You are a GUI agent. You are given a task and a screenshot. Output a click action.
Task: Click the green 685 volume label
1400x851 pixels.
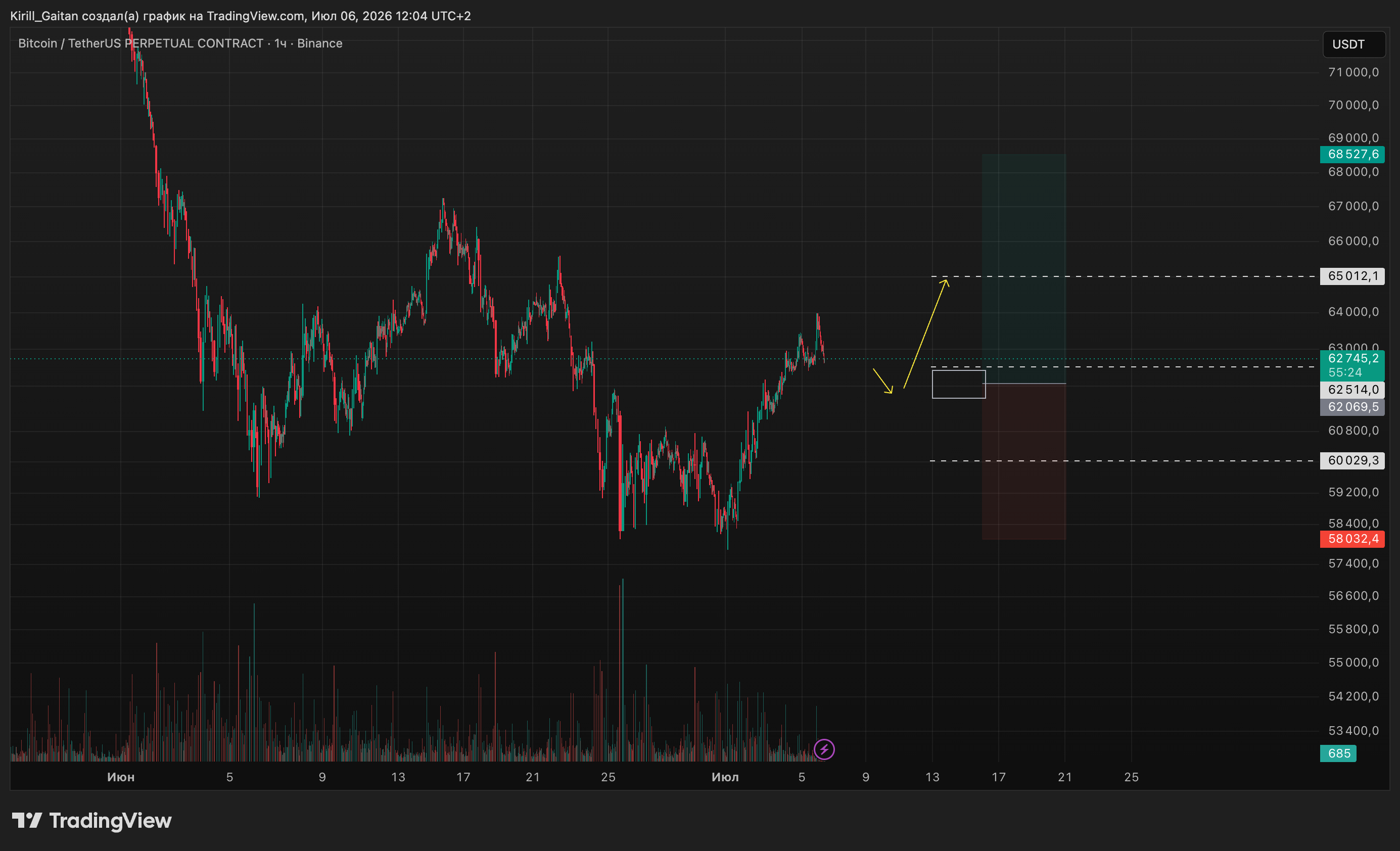coord(1338,754)
